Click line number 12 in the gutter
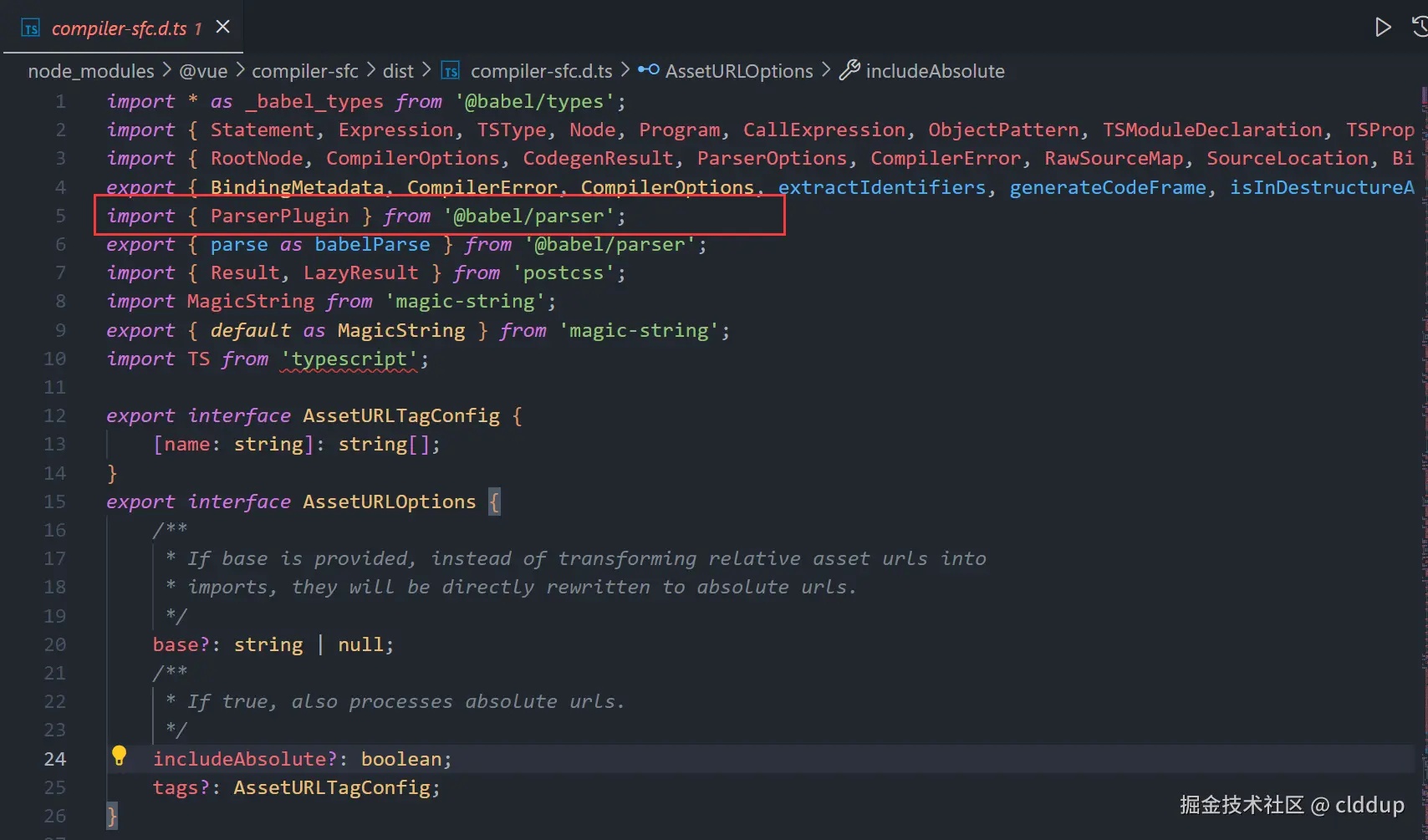 [x=54, y=415]
